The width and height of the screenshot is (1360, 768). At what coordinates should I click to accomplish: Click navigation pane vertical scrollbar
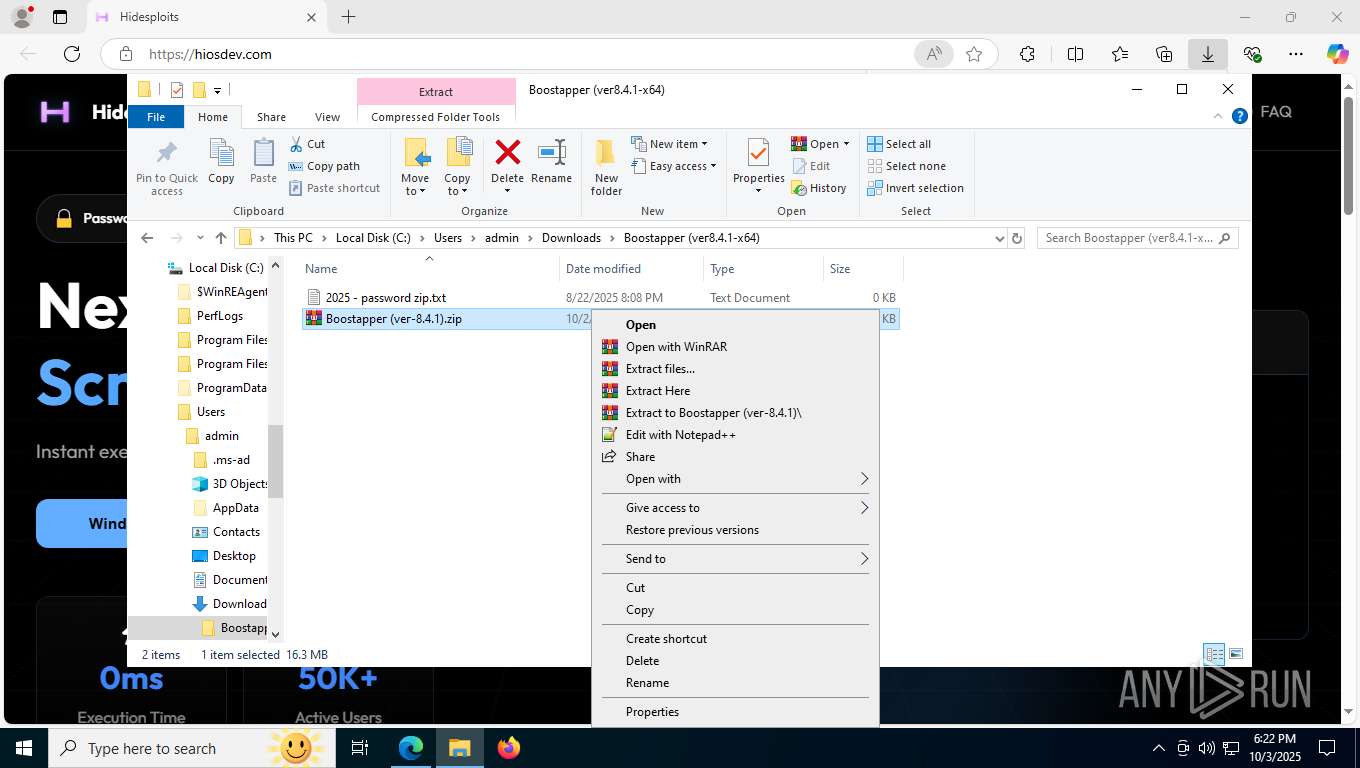point(276,460)
